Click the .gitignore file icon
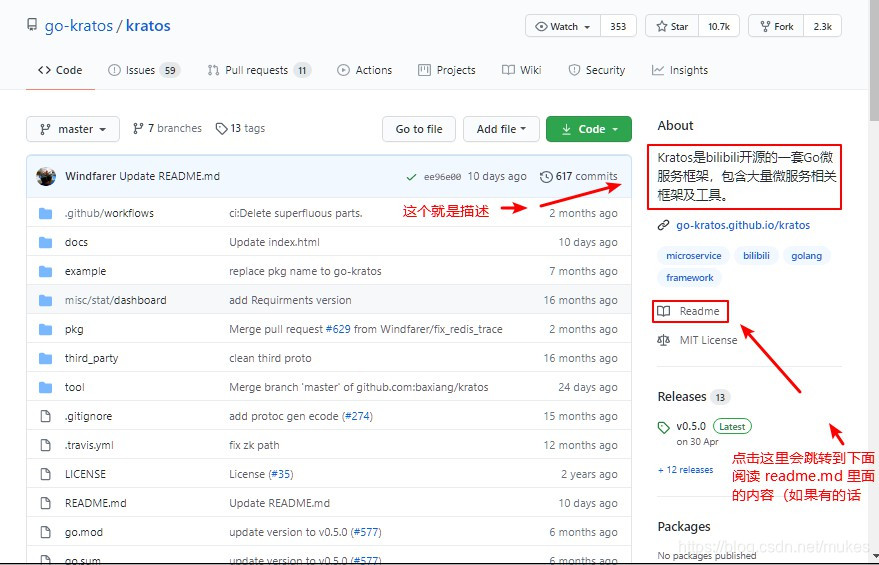The height and width of the screenshot is (565, 879). 45,416
